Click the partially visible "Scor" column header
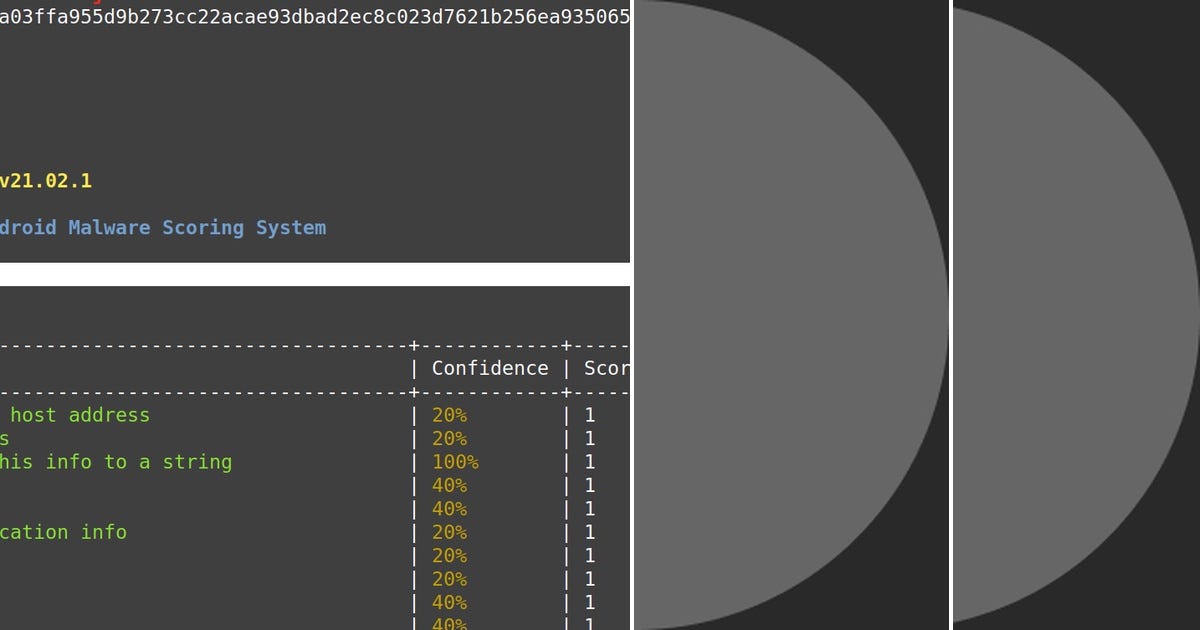1200x630 pixels. [607, 368]
